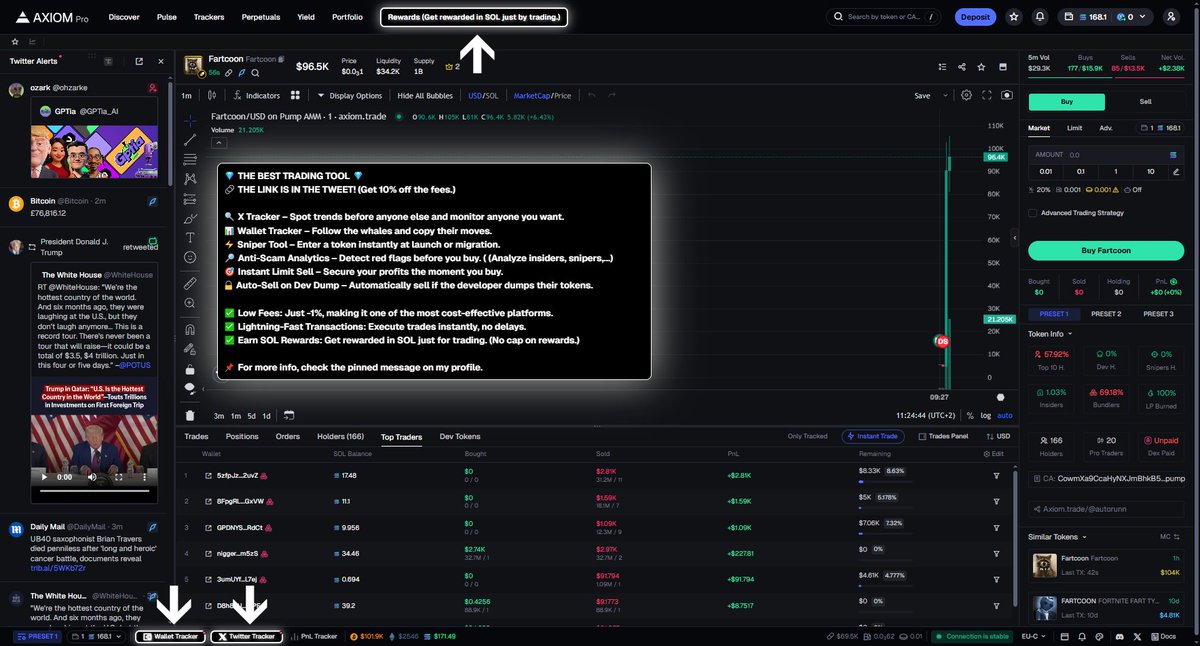Select the emoji sticker drawing tool
Viewport: 1200px width, 646px height.
[x=190, y=257]
